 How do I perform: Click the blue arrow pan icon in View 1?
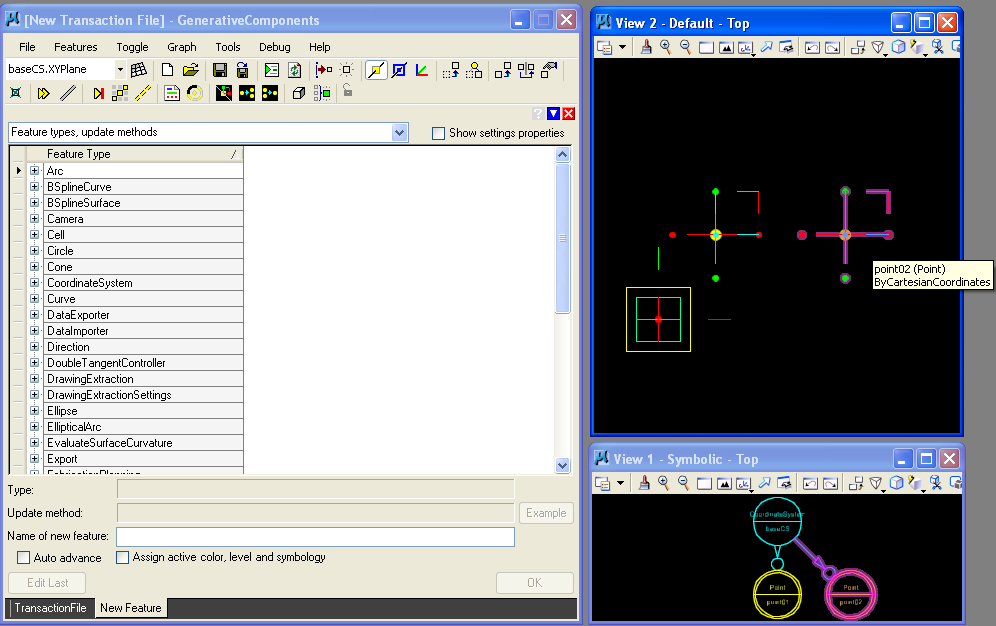tap(765, 483)
